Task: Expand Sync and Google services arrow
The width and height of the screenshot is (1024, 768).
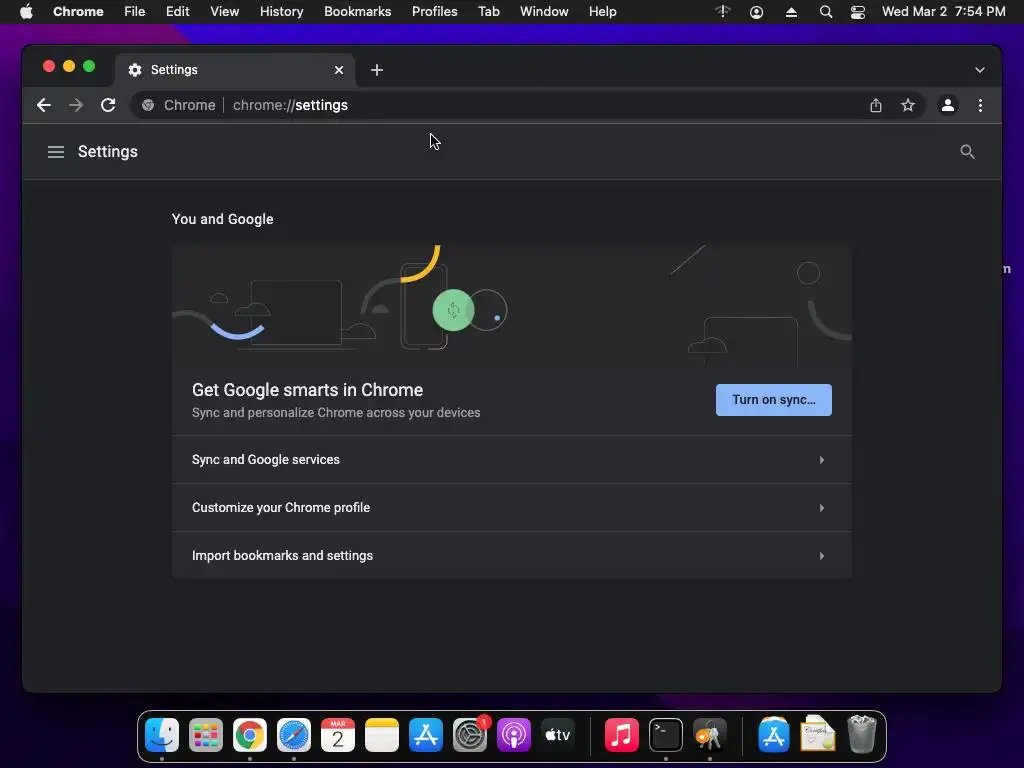Action: pyautogui.click(x=822, y=460)
